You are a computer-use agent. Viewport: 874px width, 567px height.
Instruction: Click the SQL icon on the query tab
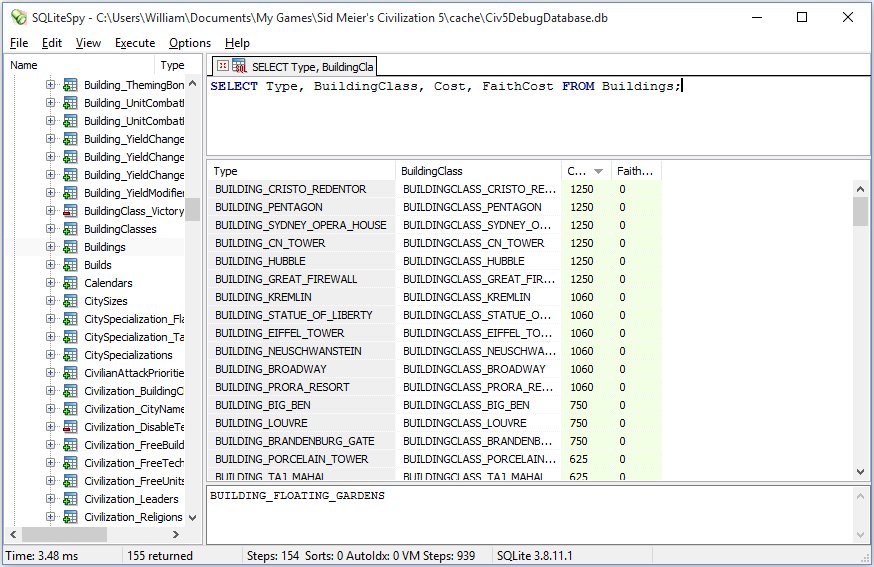(x=239, y=66)
